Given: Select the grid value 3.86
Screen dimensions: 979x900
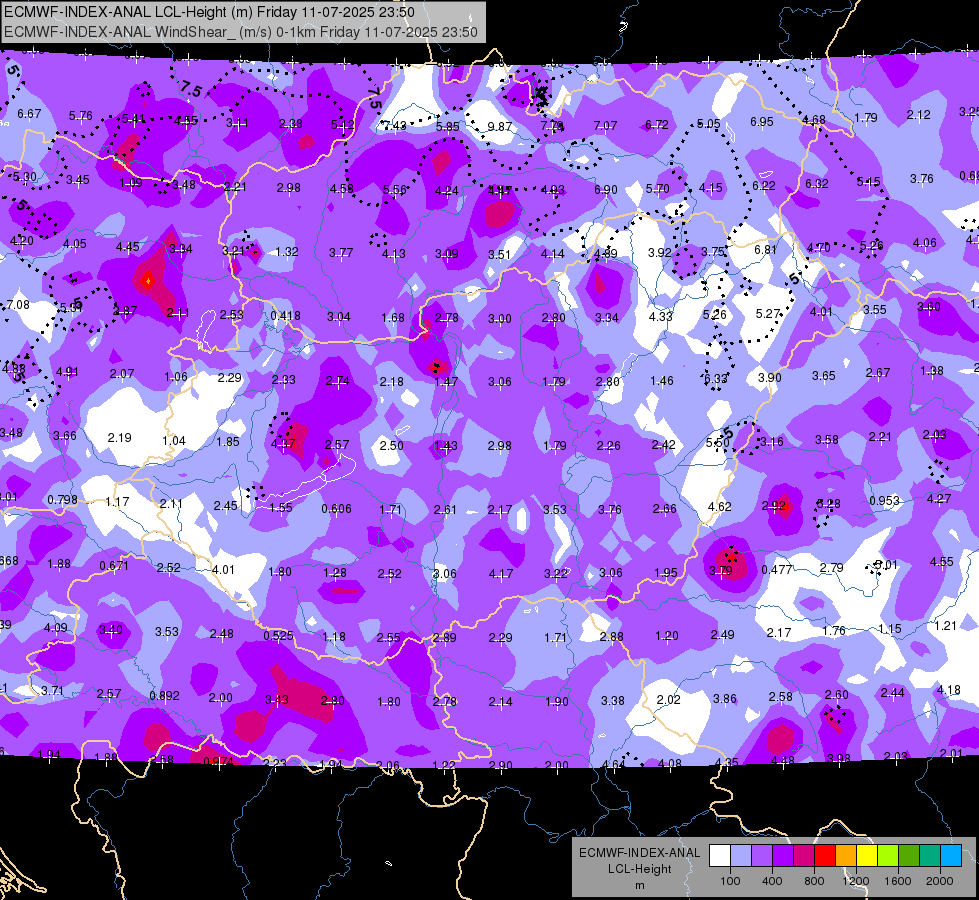Looking at the screenshot, I should (725, 699).
